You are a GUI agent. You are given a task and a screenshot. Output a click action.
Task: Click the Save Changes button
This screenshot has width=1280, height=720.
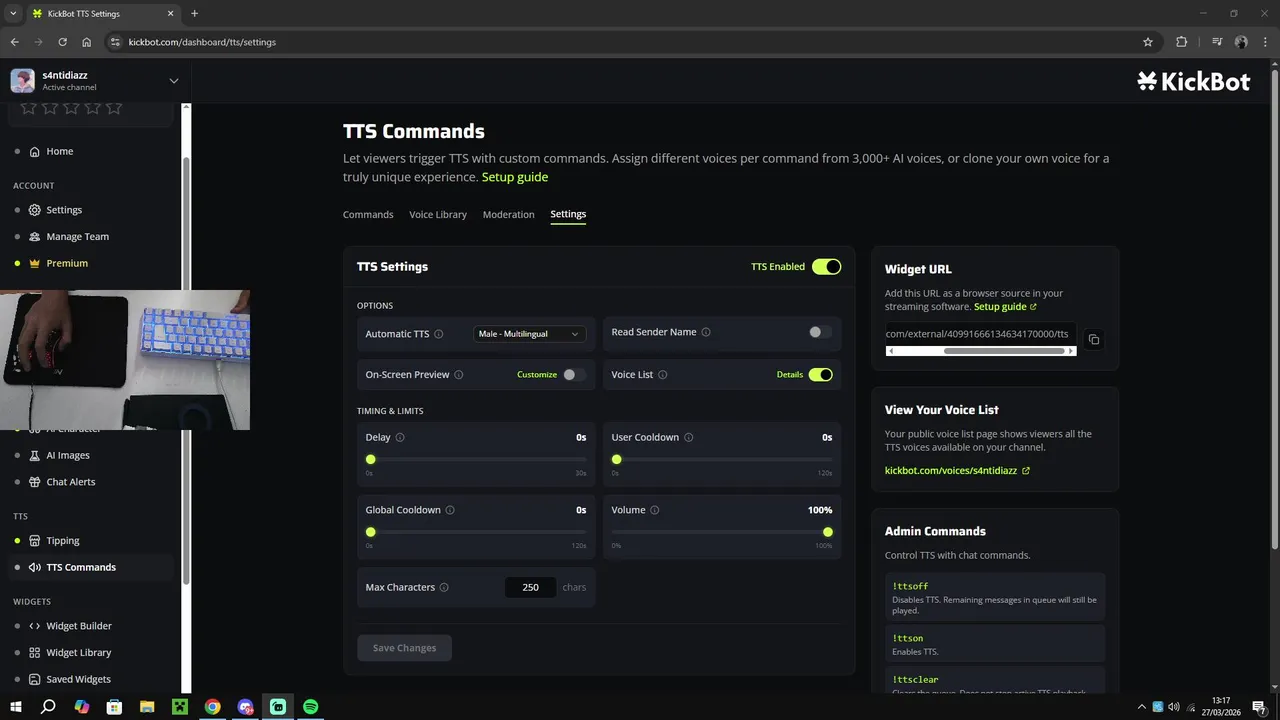(404, 648)
